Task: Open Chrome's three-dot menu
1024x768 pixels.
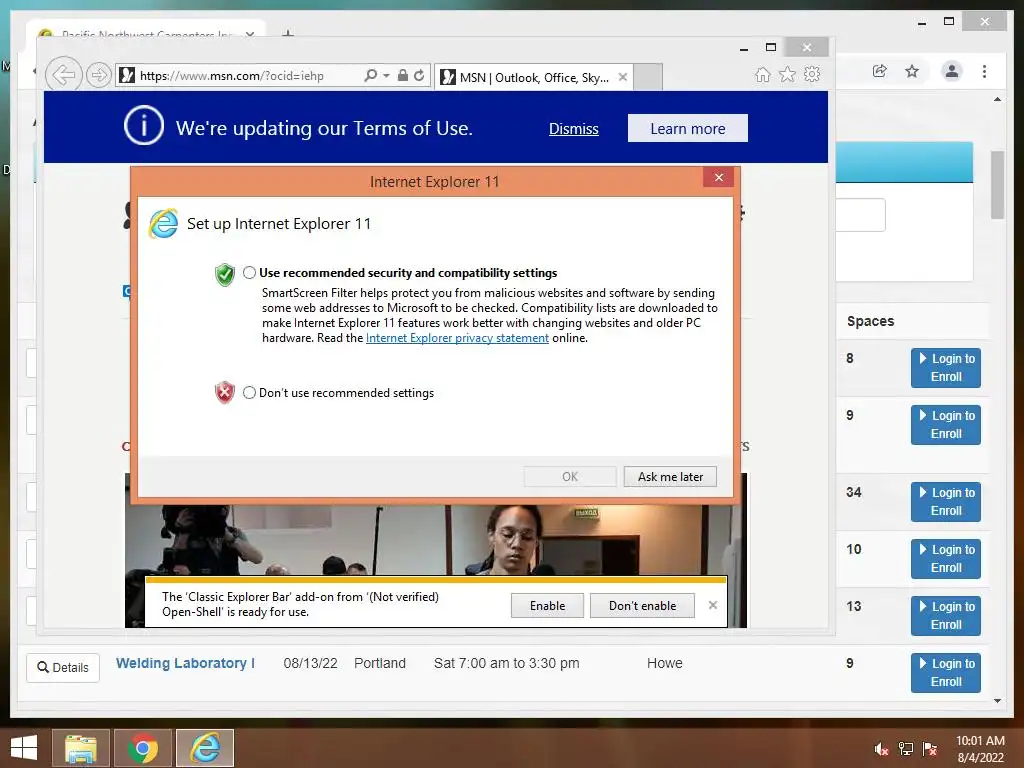Action: (984, 71)
